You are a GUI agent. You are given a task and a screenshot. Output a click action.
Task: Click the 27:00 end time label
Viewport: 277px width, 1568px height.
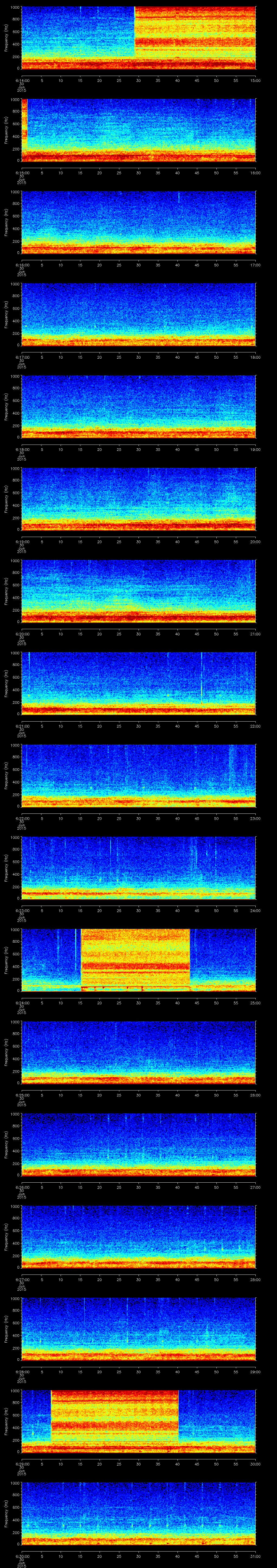(256, 1187)
